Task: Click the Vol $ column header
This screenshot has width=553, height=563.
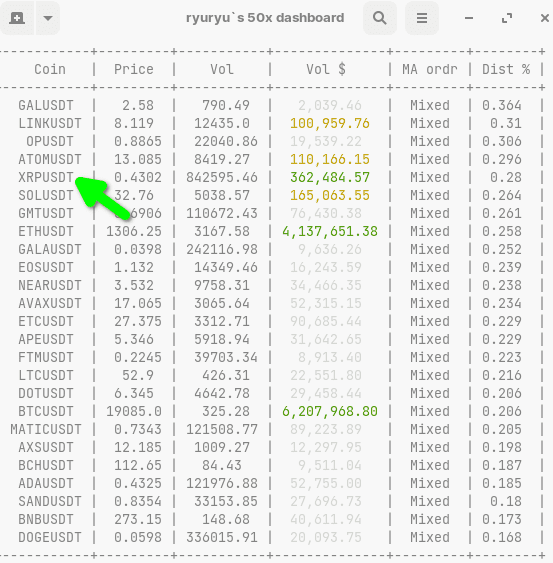Action: click(326, 69)
